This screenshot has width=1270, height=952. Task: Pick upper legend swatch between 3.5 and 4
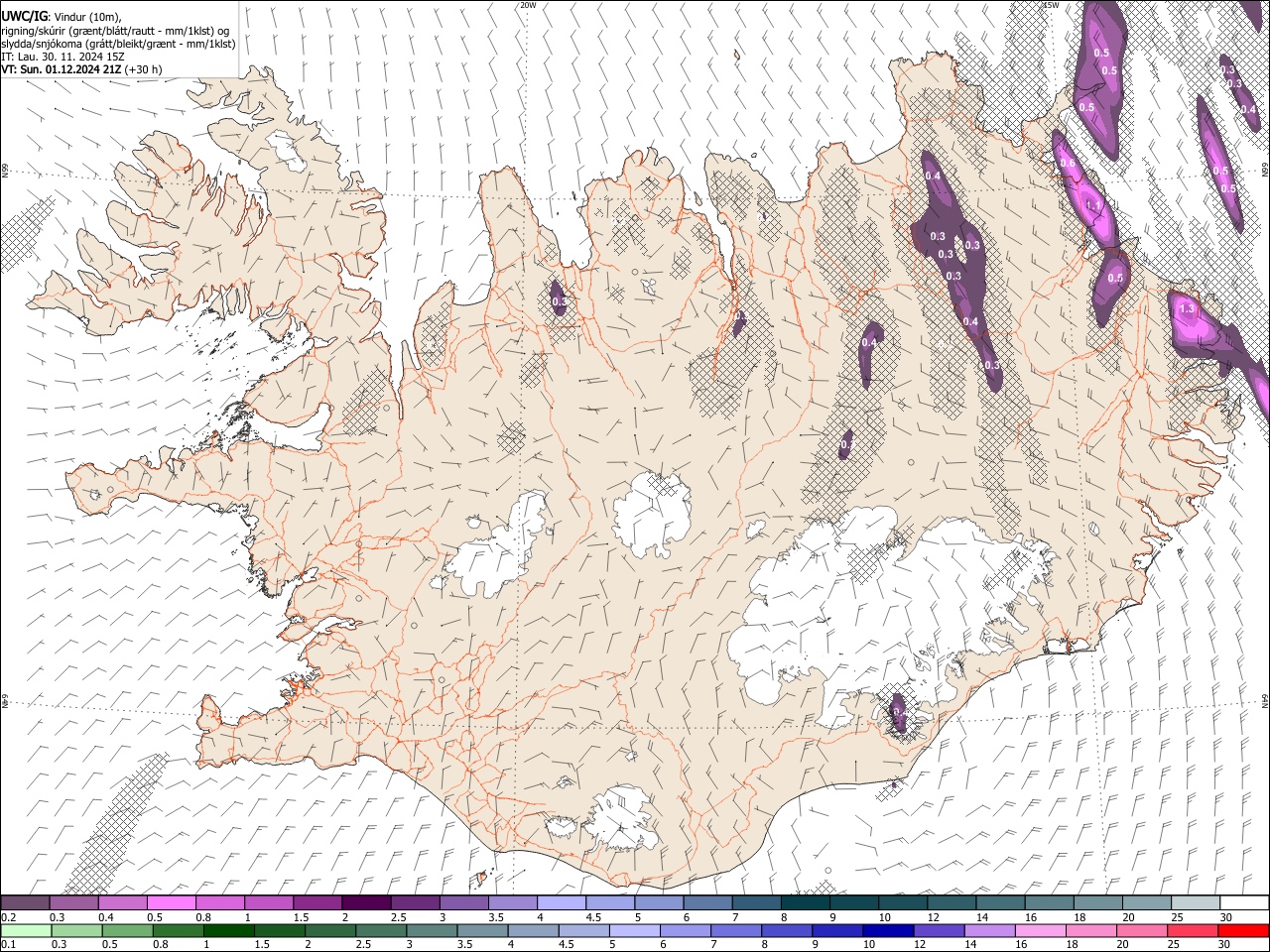(513, 902)
